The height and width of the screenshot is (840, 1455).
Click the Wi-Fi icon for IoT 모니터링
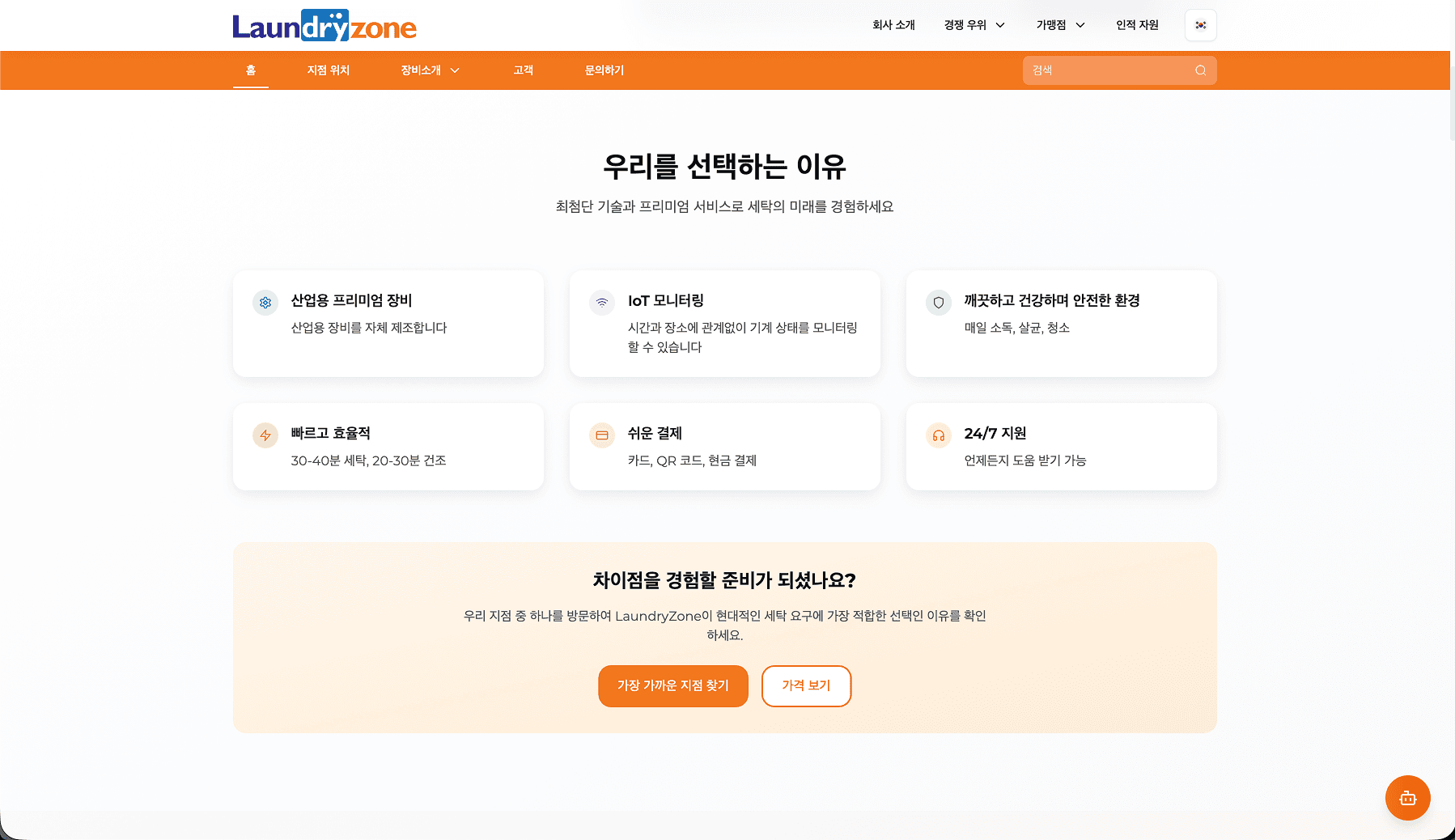[x=602, y=303]
